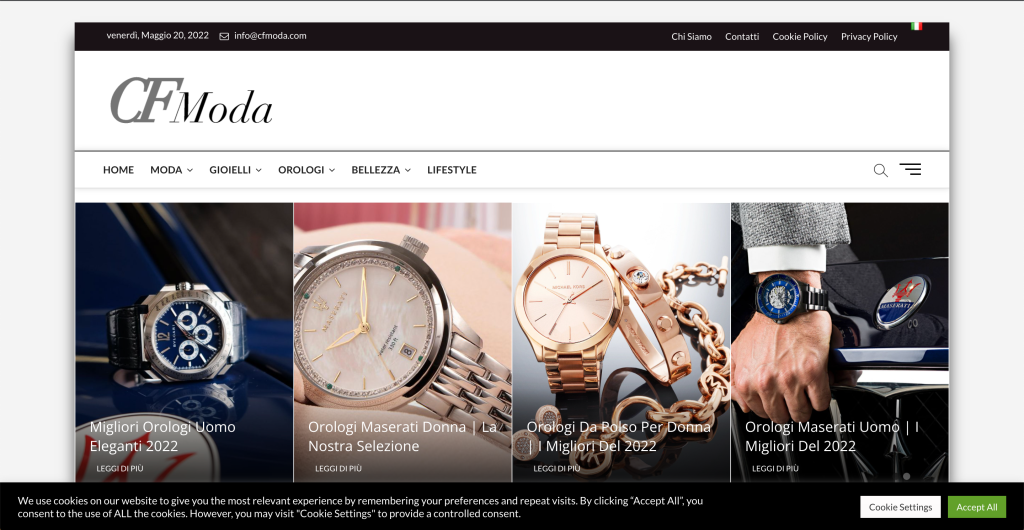Open the hamburger sidebar menu icon
Image resolution: width=1024 pixels, height=530 pixels.
[910, 170]
